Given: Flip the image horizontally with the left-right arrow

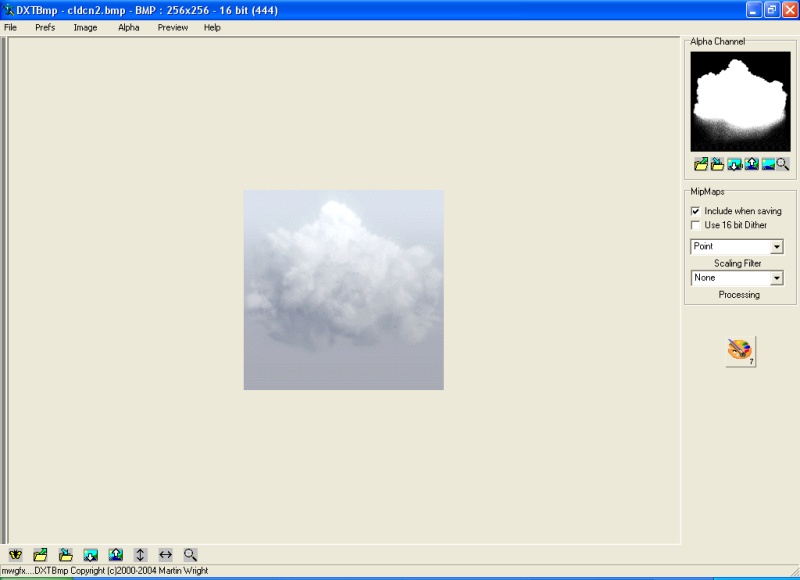Looking at the screenshot, I should (x=165, y=554).
